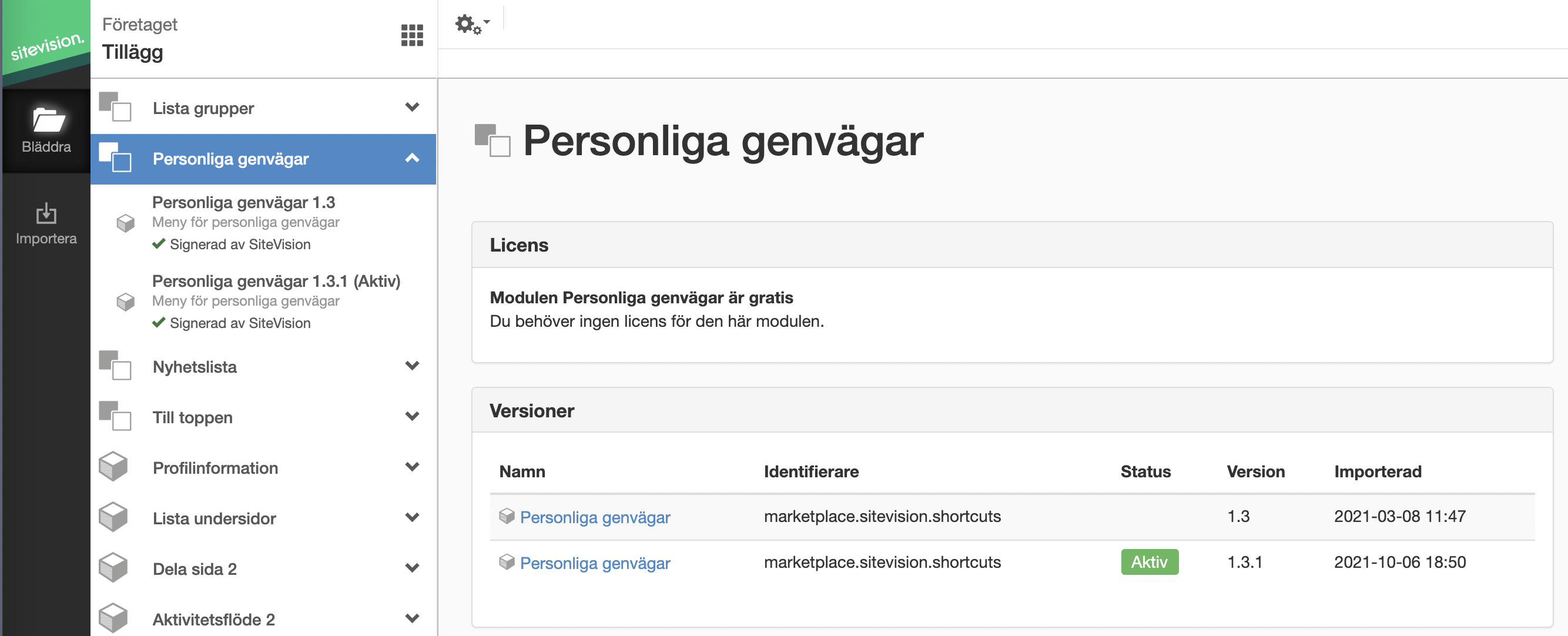This screenshot has height=636, width=1568.
Task: Click the Aktivitetsflöde 2 cube icon
Action: coord(113,618)
